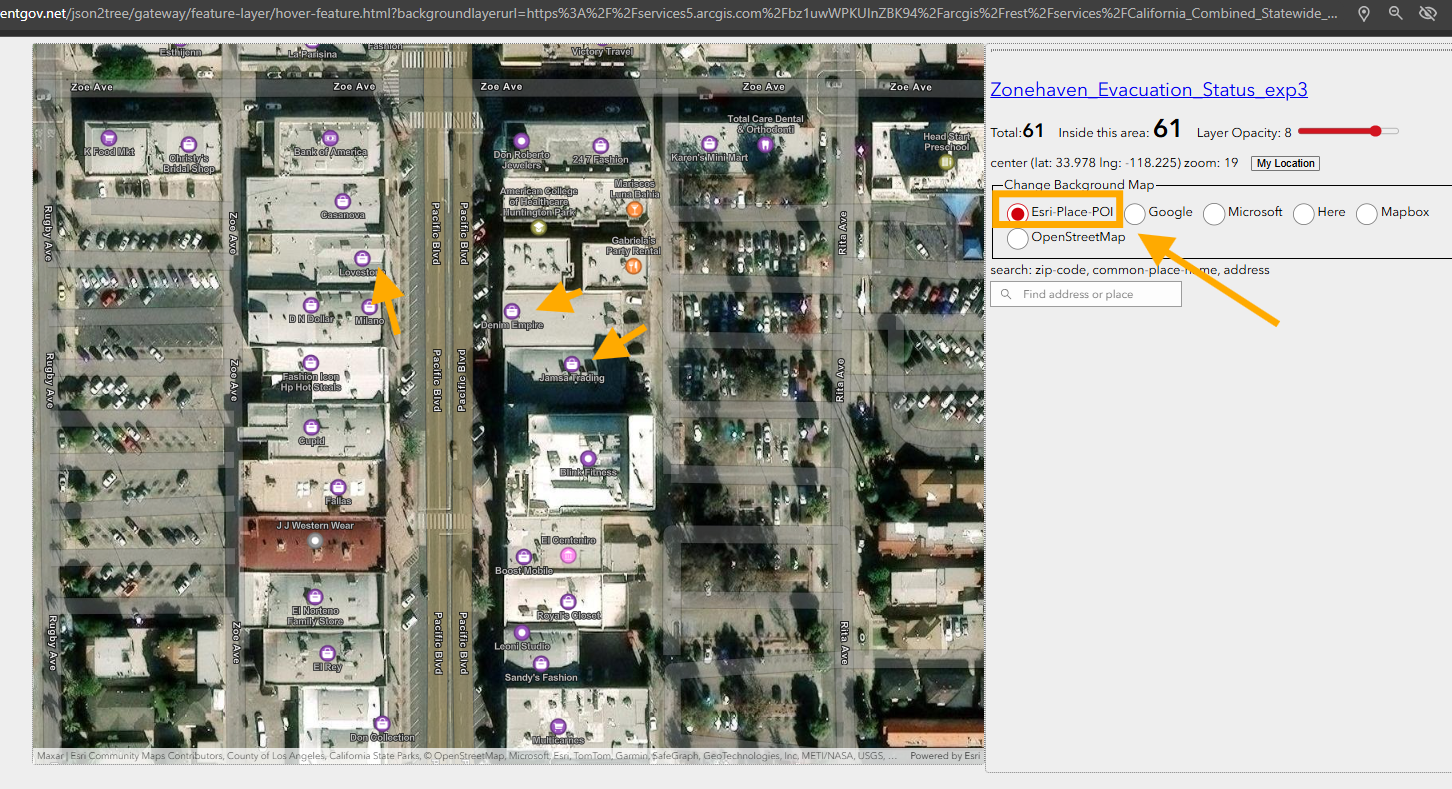Open the Multicarnes store marker

pyautogui.click(x=558, y=726)
